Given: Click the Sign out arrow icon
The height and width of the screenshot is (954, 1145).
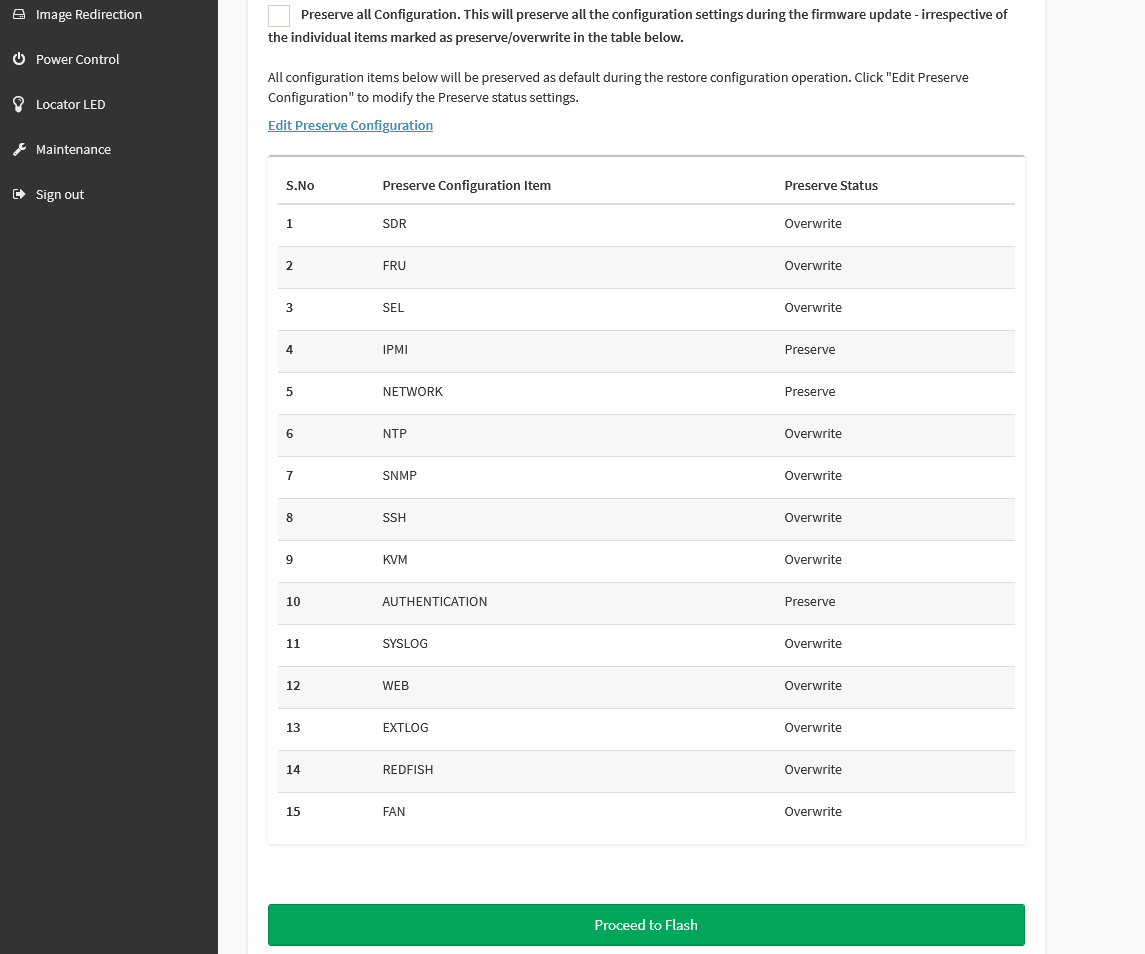Looking at the screenshot, I should coord(18,195).
